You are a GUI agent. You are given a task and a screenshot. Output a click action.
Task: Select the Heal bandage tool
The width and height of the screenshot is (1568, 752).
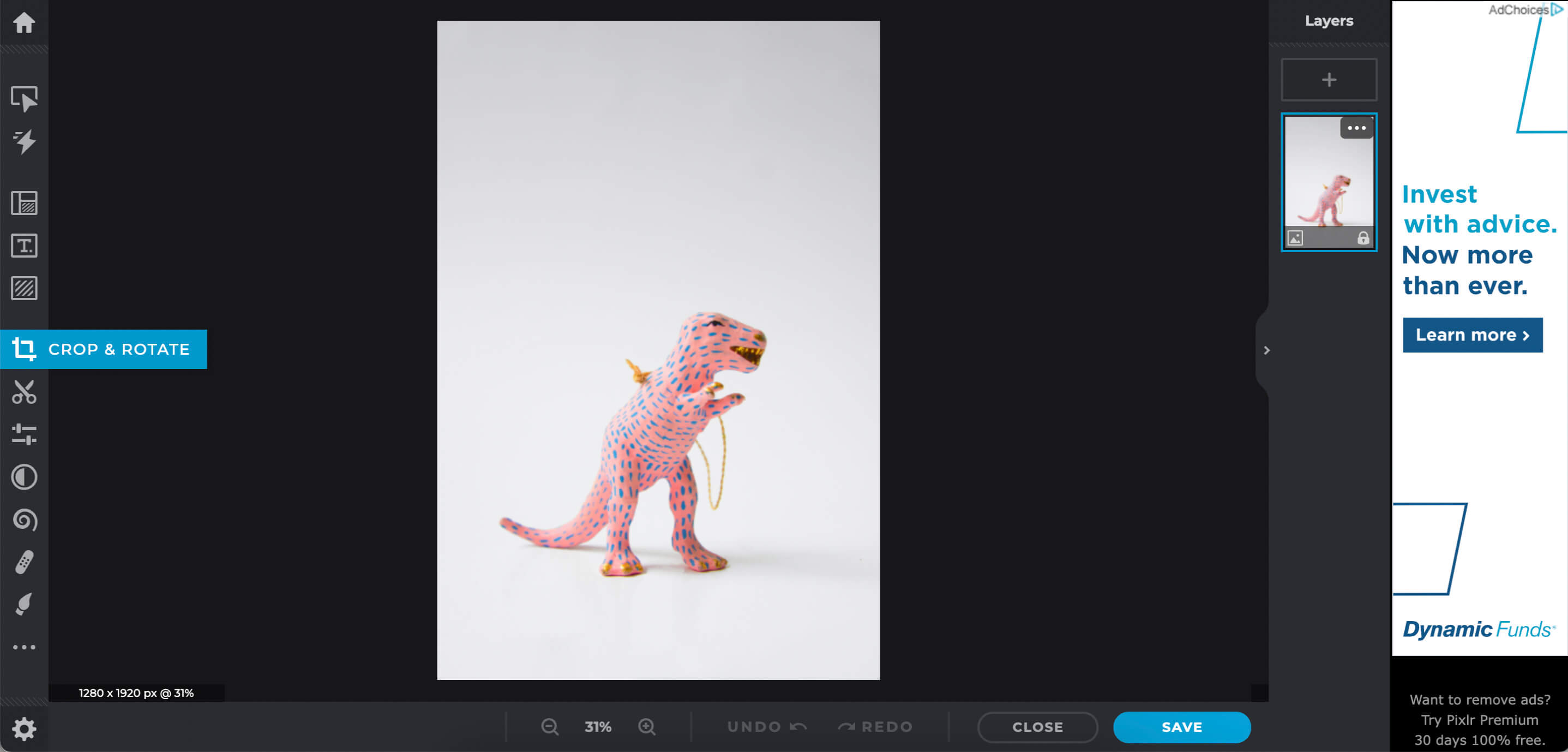pyautogui.click(x=25, y=562)
